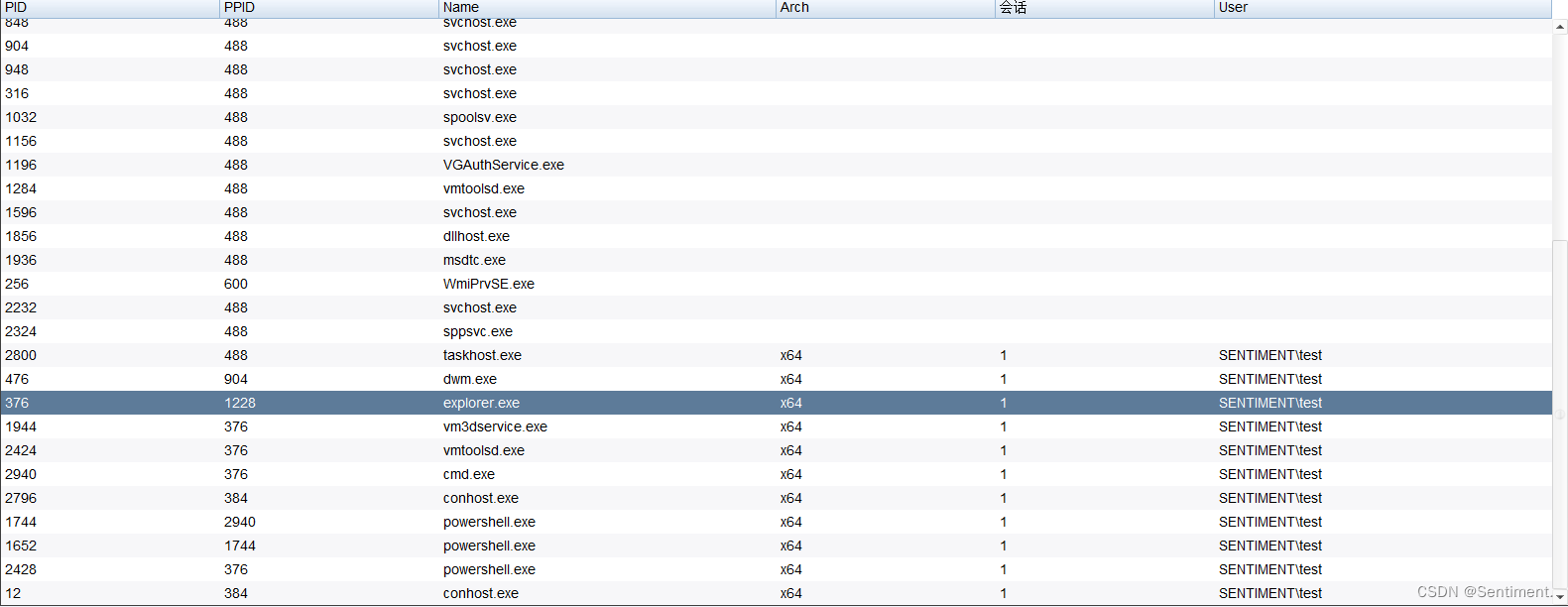Select the taskhost.exe process row
Image resolution: width=1568 pixels, height=607 pixels.
click(x=776, y=355)
